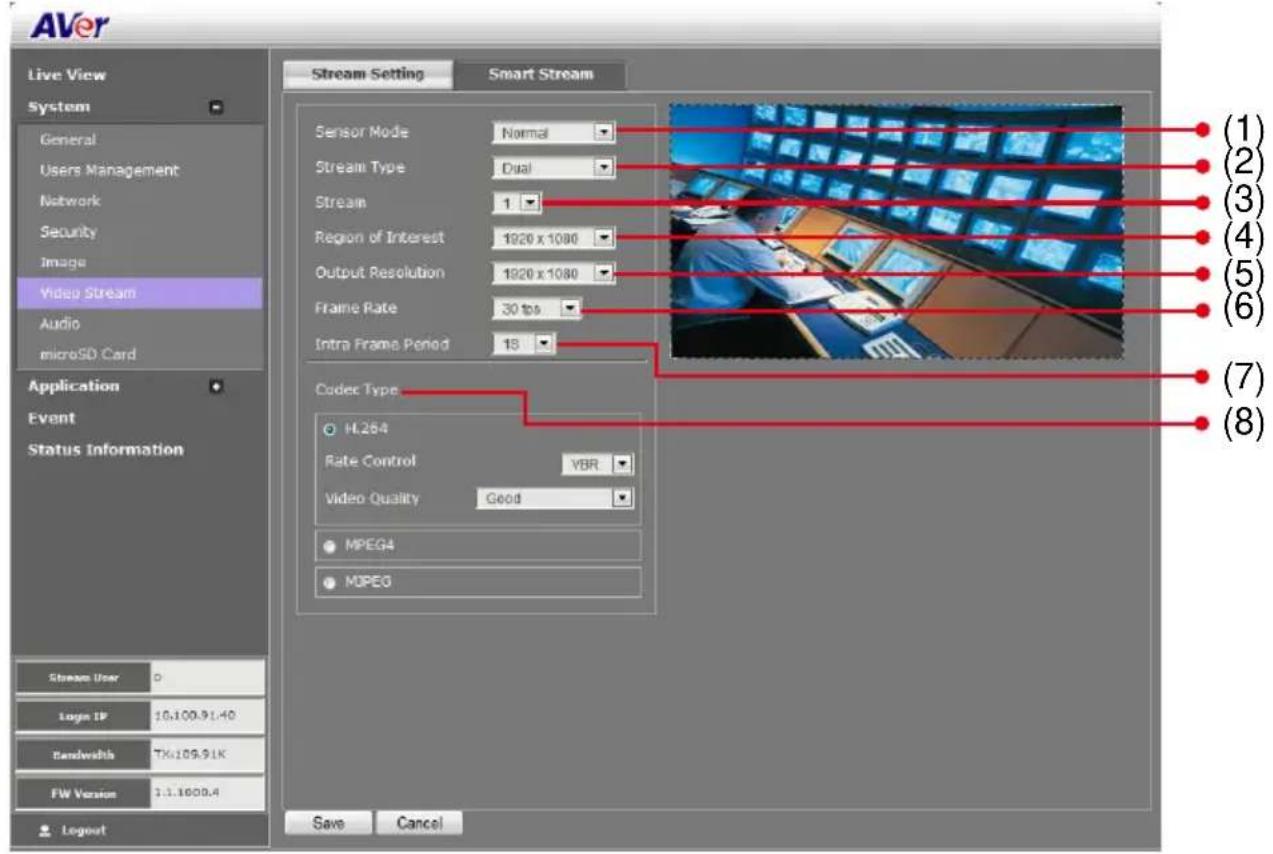Open Output Resolution dropdown
Screen dimensions: 1273x854
pos(554,273)
